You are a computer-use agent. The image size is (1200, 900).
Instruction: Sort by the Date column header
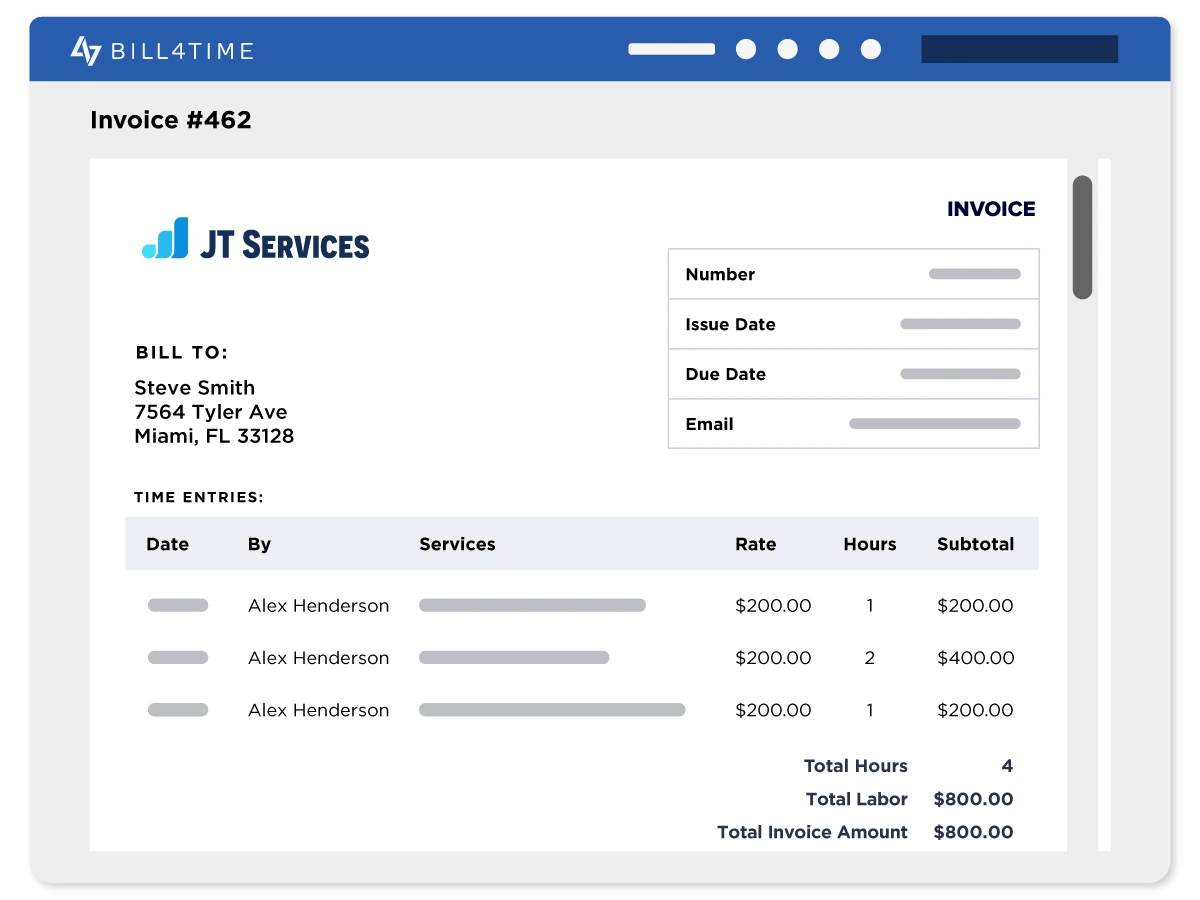(x=167, y=544)
